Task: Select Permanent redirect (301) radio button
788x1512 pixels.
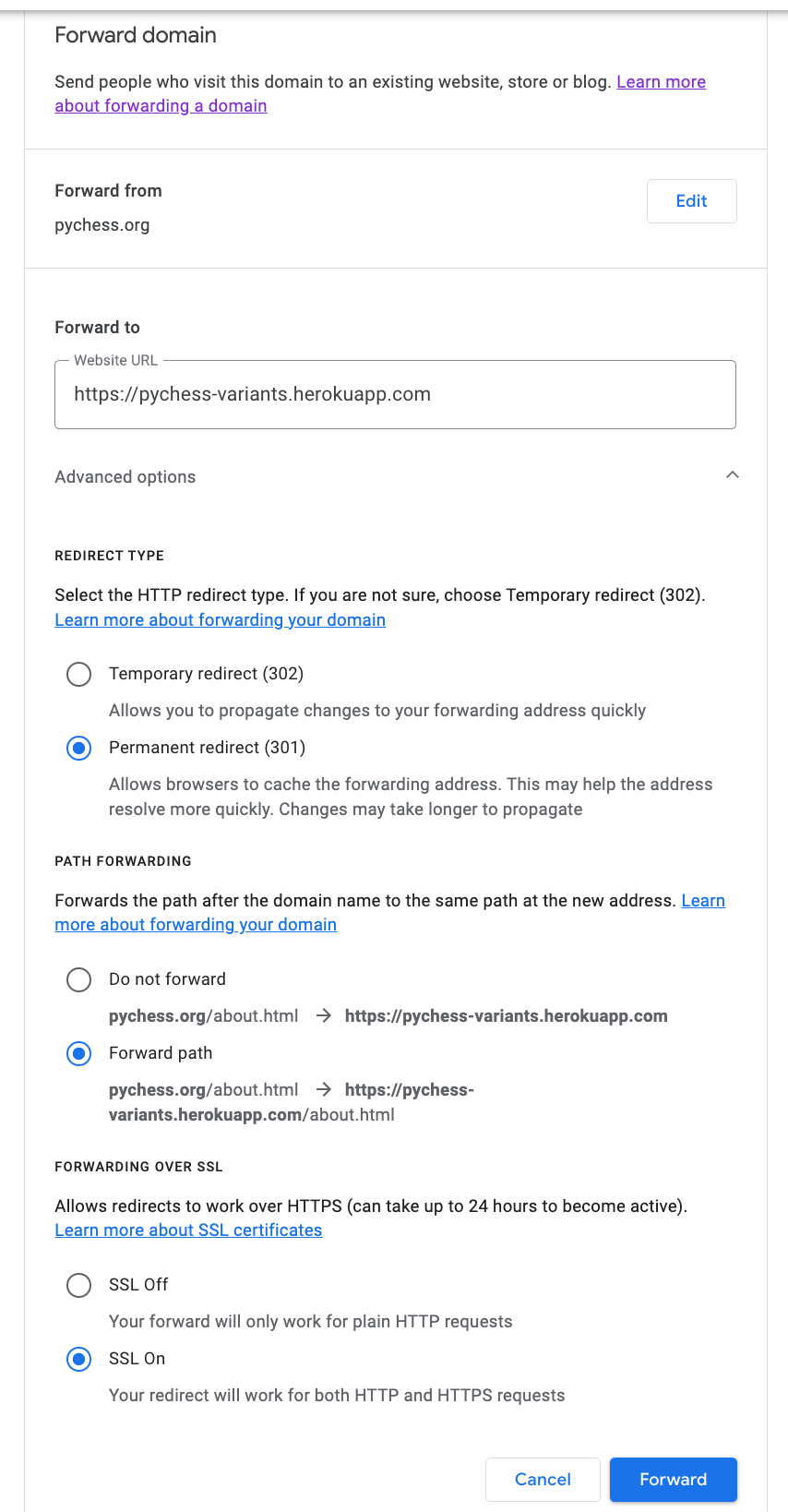Action: 79,748
